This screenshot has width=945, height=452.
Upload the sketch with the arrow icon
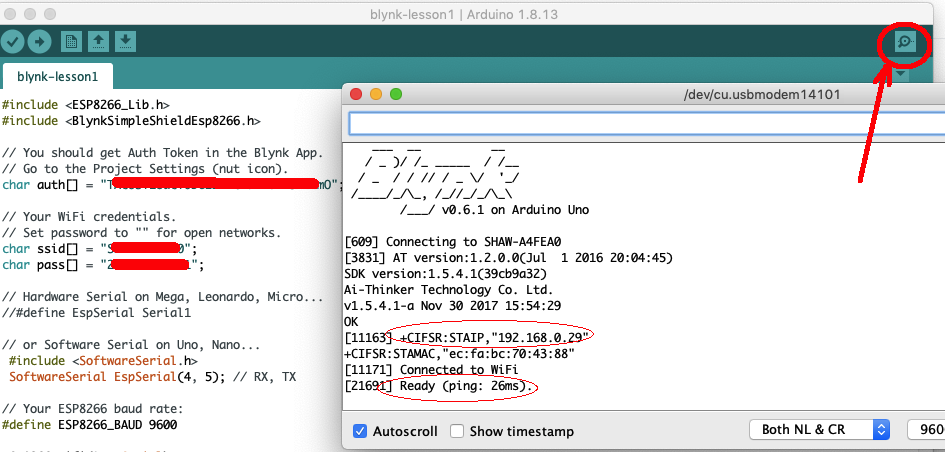pyautogui.click(x=39, y=42)
